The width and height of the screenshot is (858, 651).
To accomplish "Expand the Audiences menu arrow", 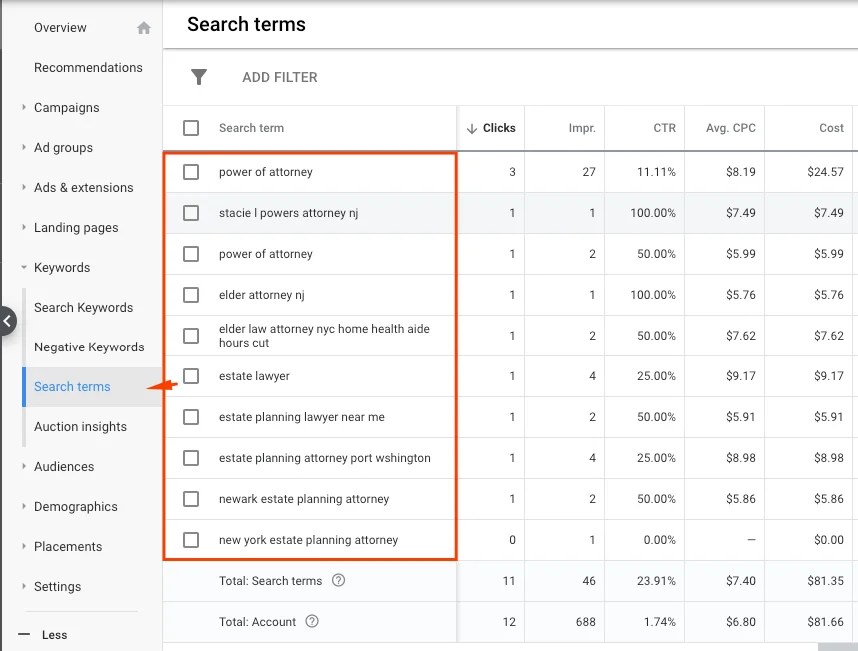I will (24, 466).
